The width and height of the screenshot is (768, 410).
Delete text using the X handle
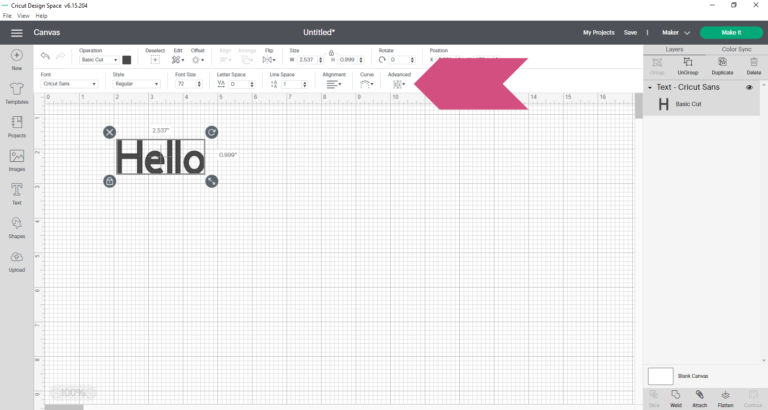tap(109, 133)
